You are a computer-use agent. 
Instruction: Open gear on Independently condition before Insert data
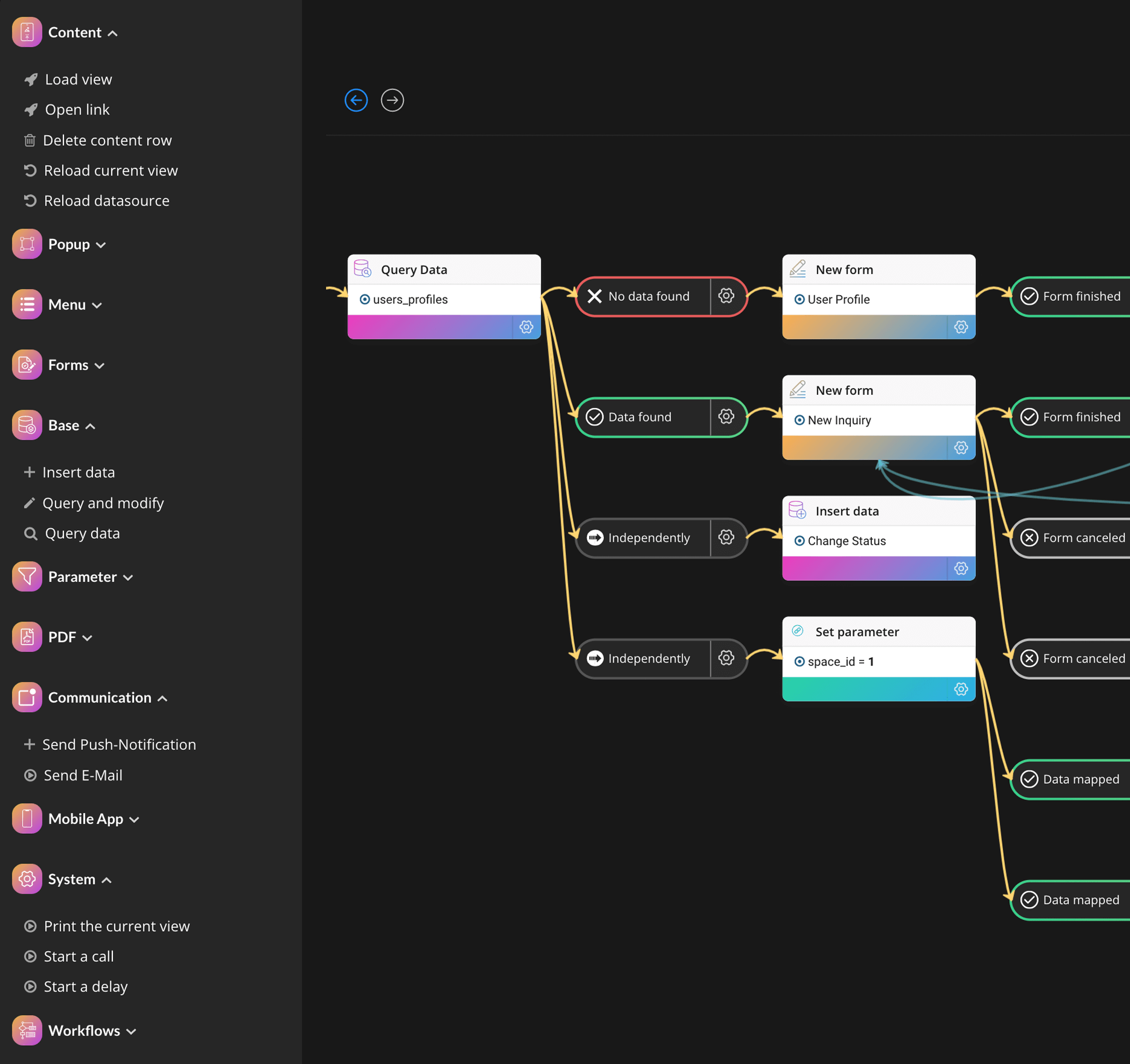[x=726, y=538]
